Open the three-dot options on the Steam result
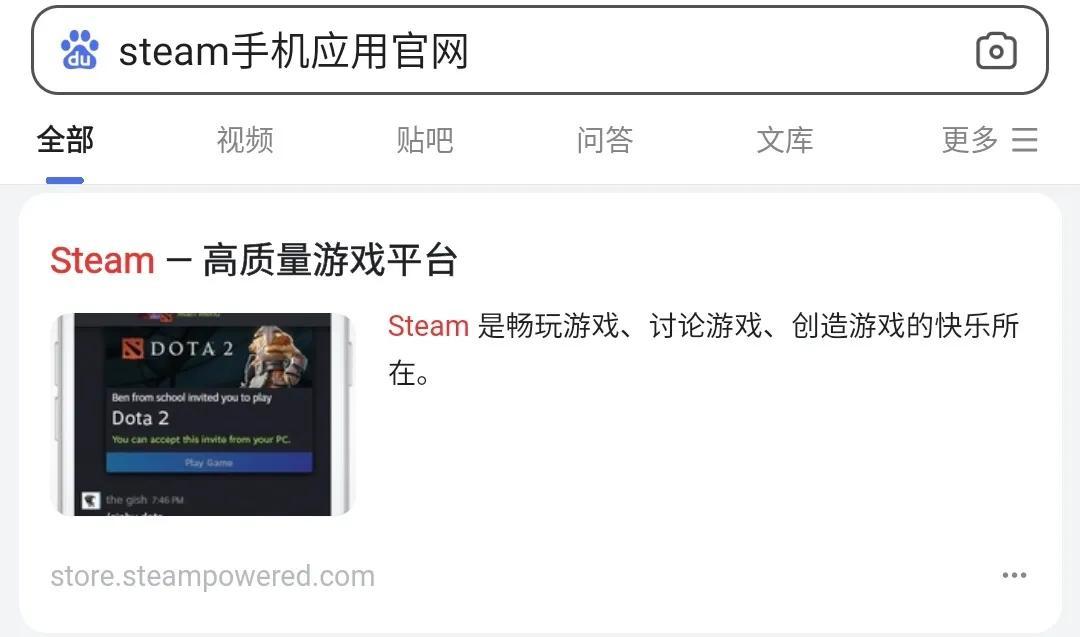Viewport: 1080px width, 637px height. coord(1015,575)
